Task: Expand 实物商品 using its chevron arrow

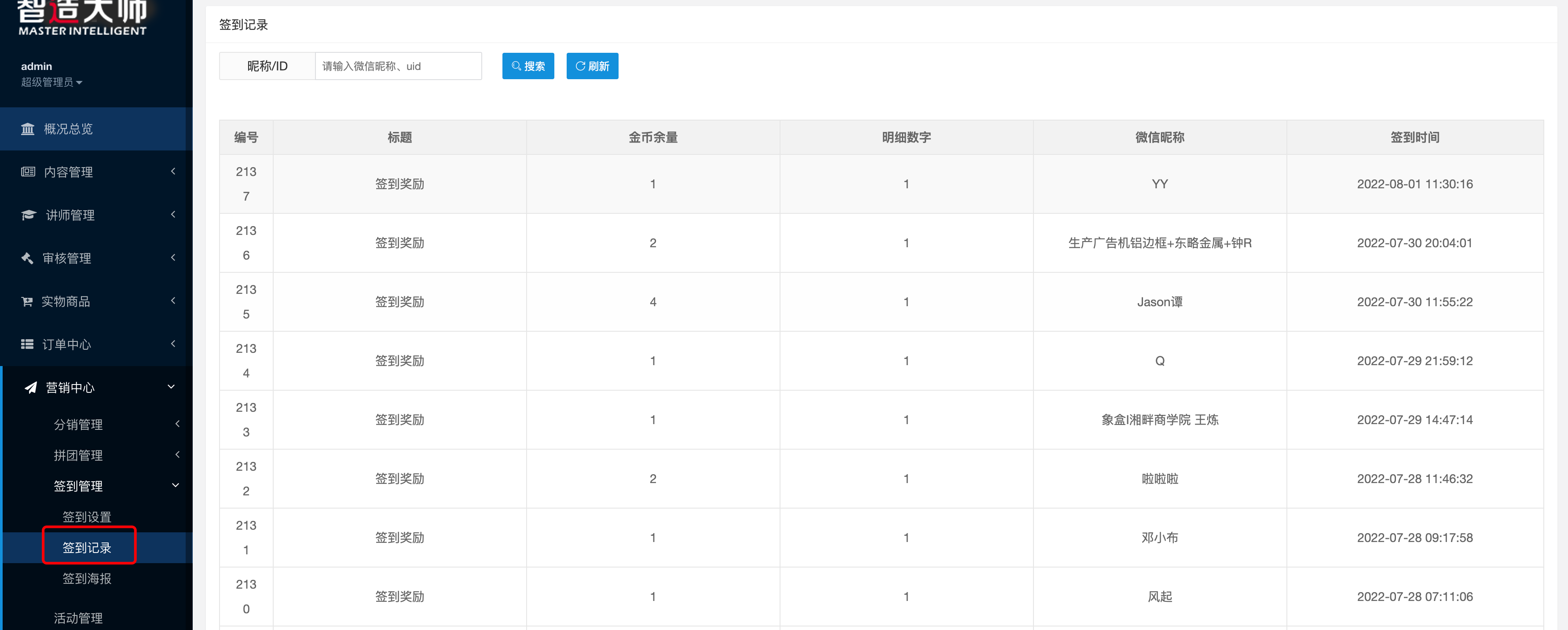Action: coord(173,300)
